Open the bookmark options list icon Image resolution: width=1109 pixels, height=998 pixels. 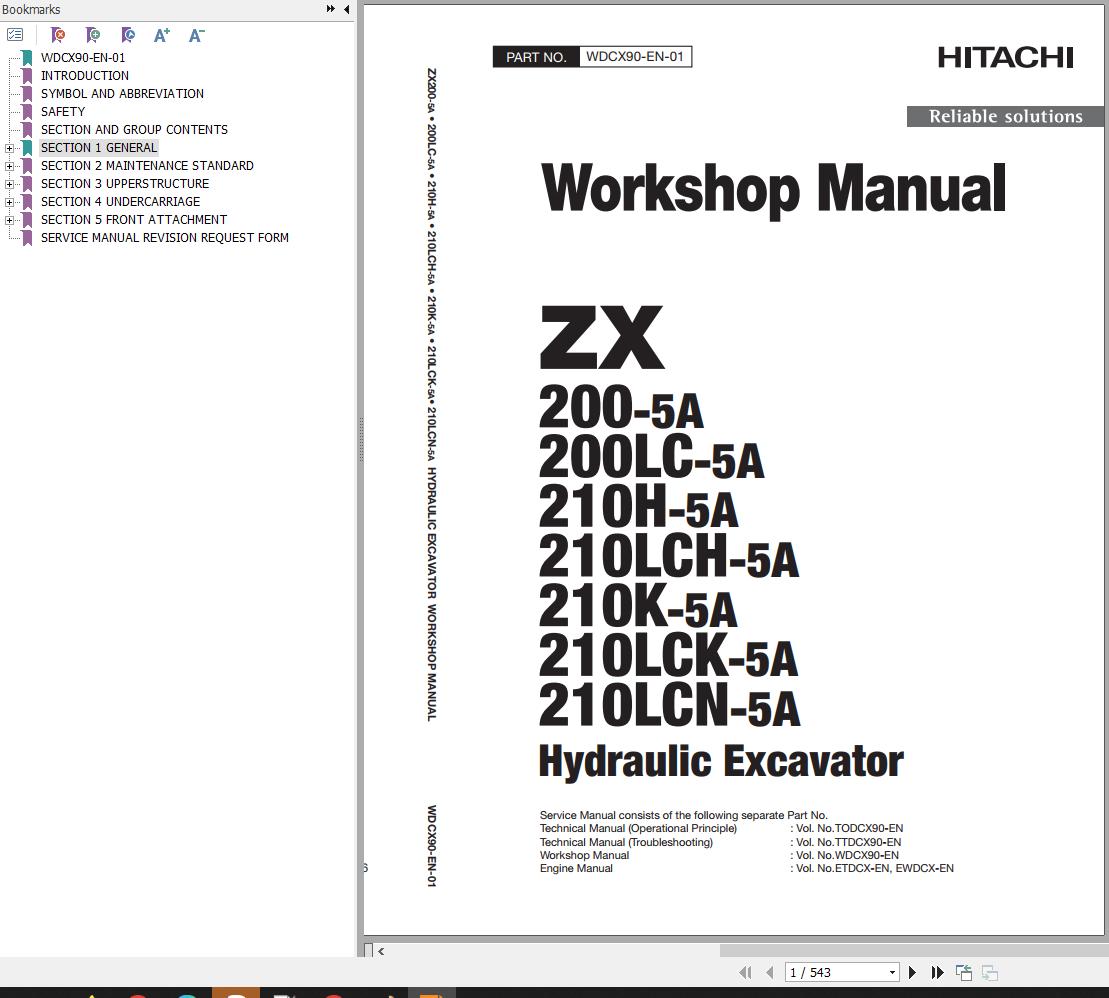pyautogui.click(x=15, y=35)
